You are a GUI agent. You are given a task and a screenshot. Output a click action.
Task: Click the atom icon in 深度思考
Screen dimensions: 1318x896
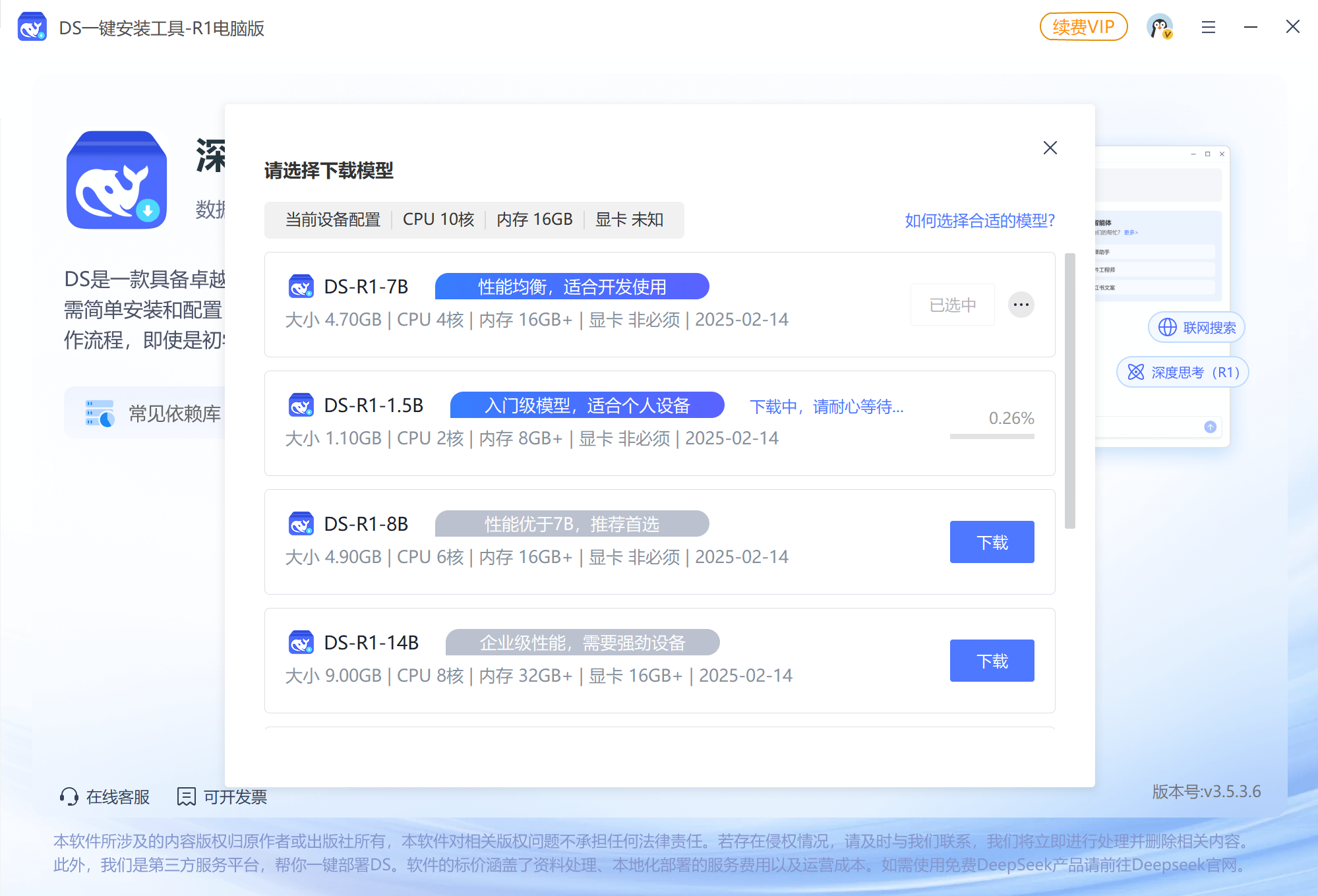[x=1136, y=373]
